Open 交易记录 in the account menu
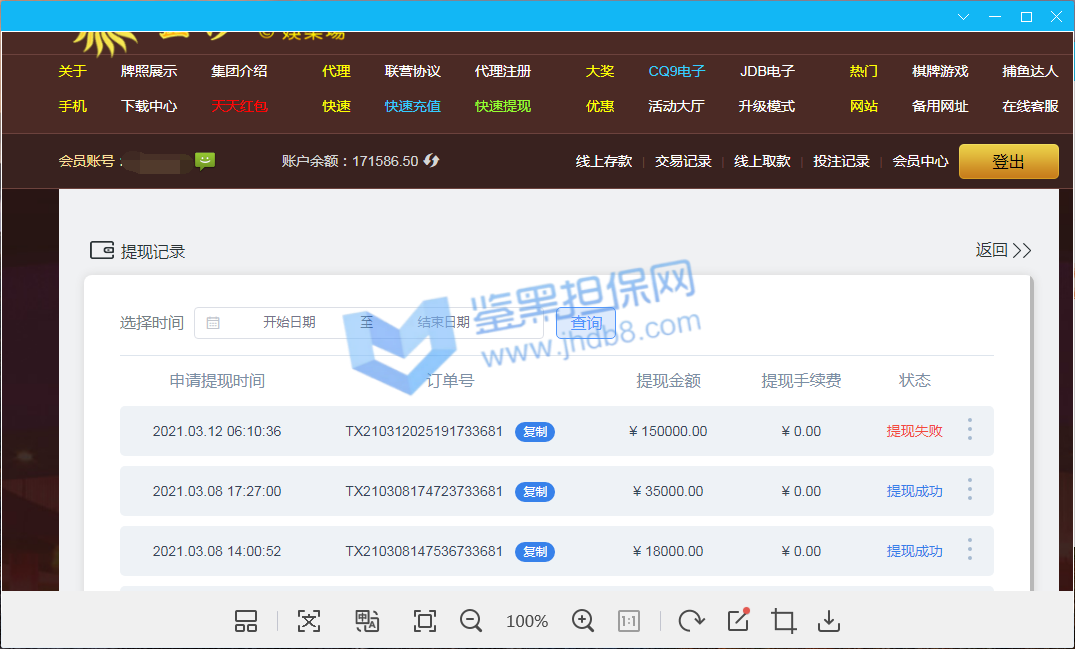 (x=683, y=161)
